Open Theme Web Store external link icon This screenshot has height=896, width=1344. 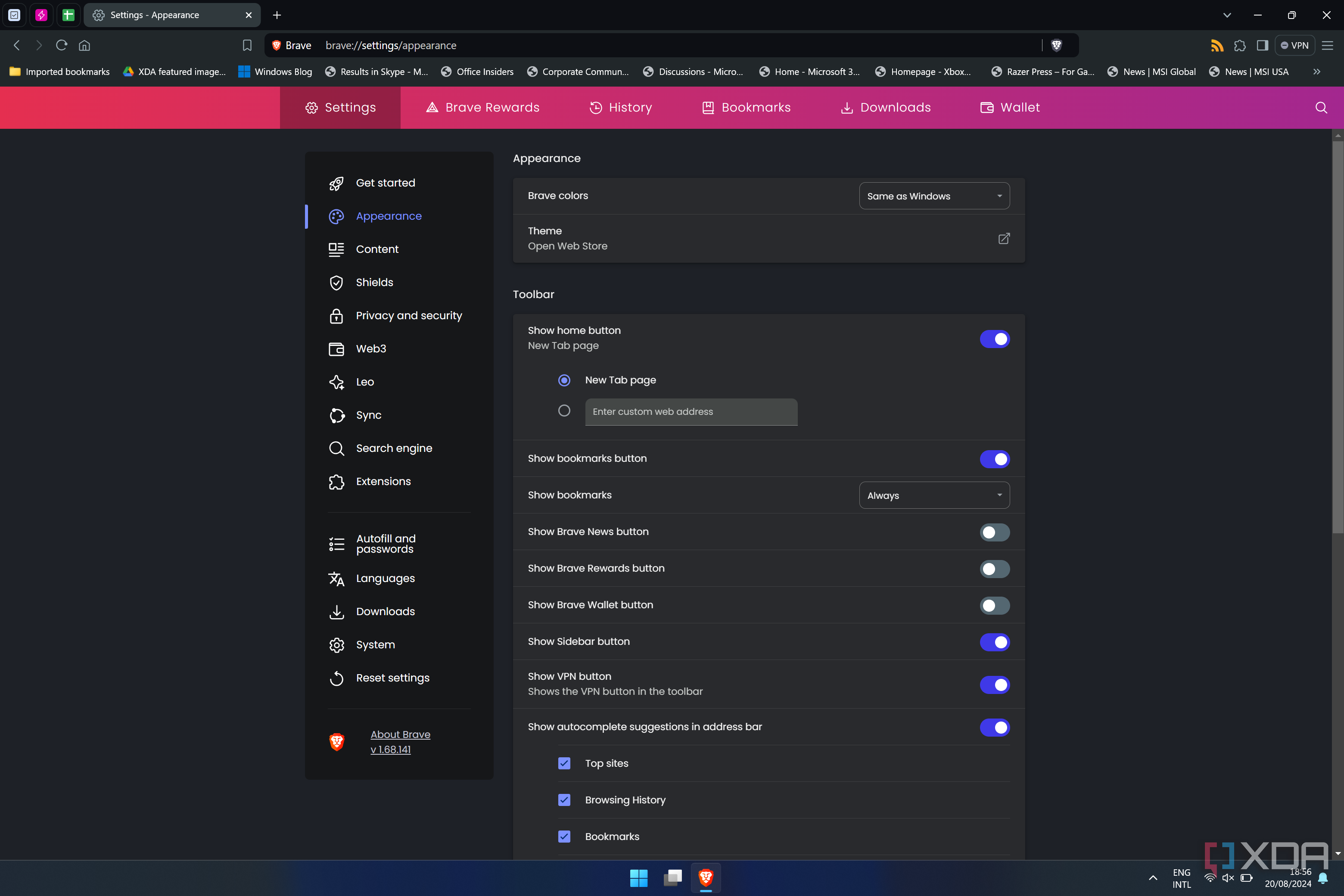click(1003, 238)
